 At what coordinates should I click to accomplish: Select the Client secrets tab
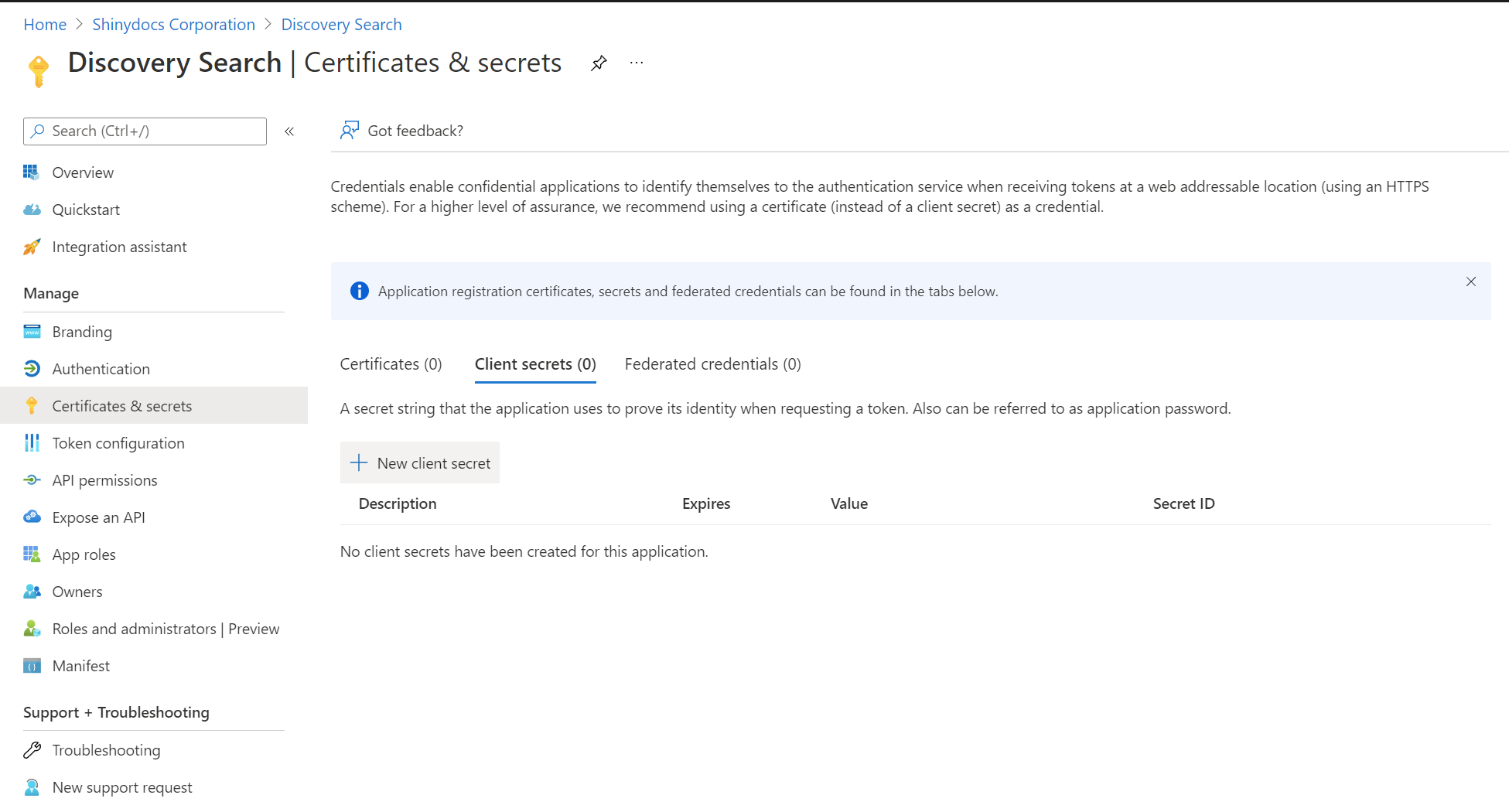(x=535, y=364)
